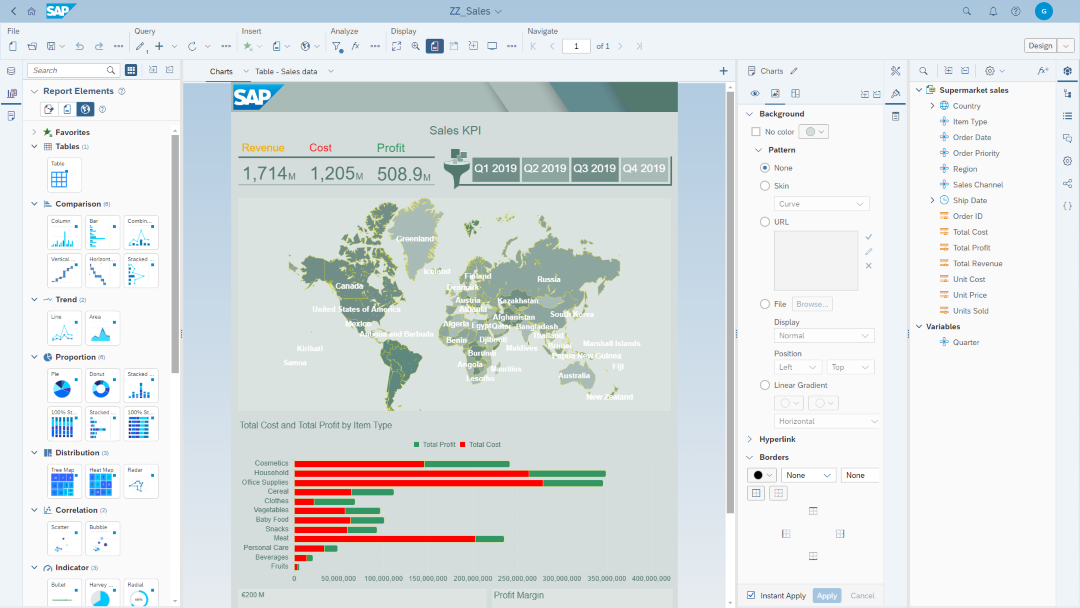Click the formula fx icon under Analyze
Image resolution: width=1080 pixels, height=608 pixels.
pos(355,46)
